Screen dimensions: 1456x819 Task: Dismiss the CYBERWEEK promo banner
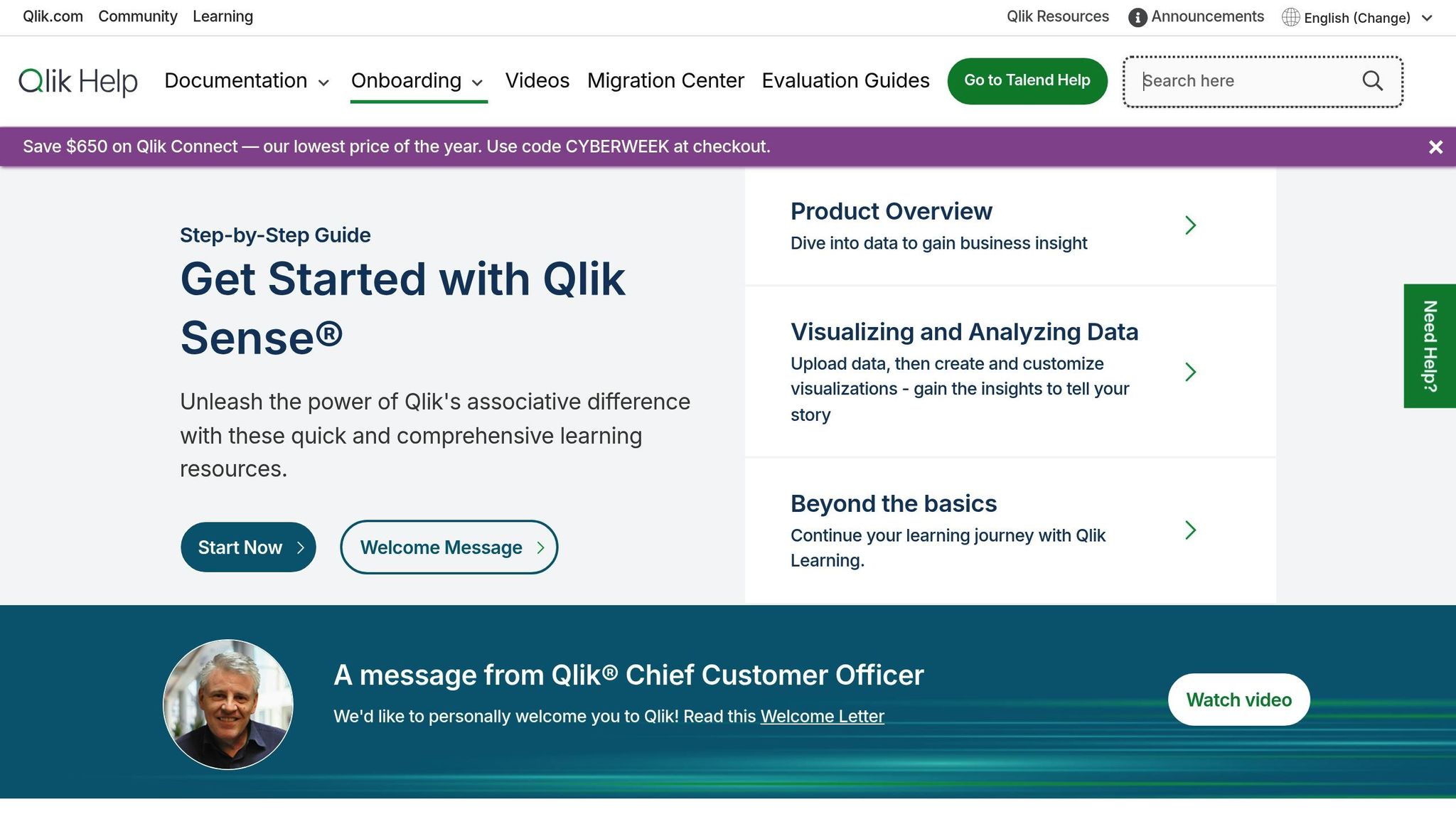1435,147
